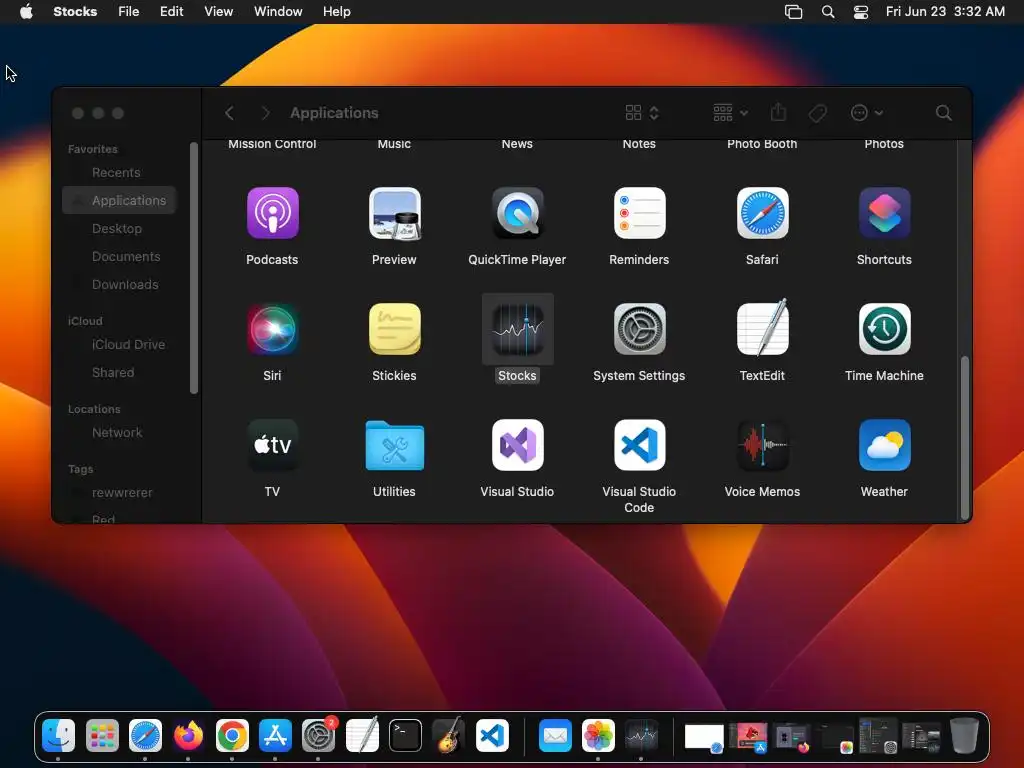Open the Apple menu
This screenshot has width=1024, height=768.
click(26, 12)
